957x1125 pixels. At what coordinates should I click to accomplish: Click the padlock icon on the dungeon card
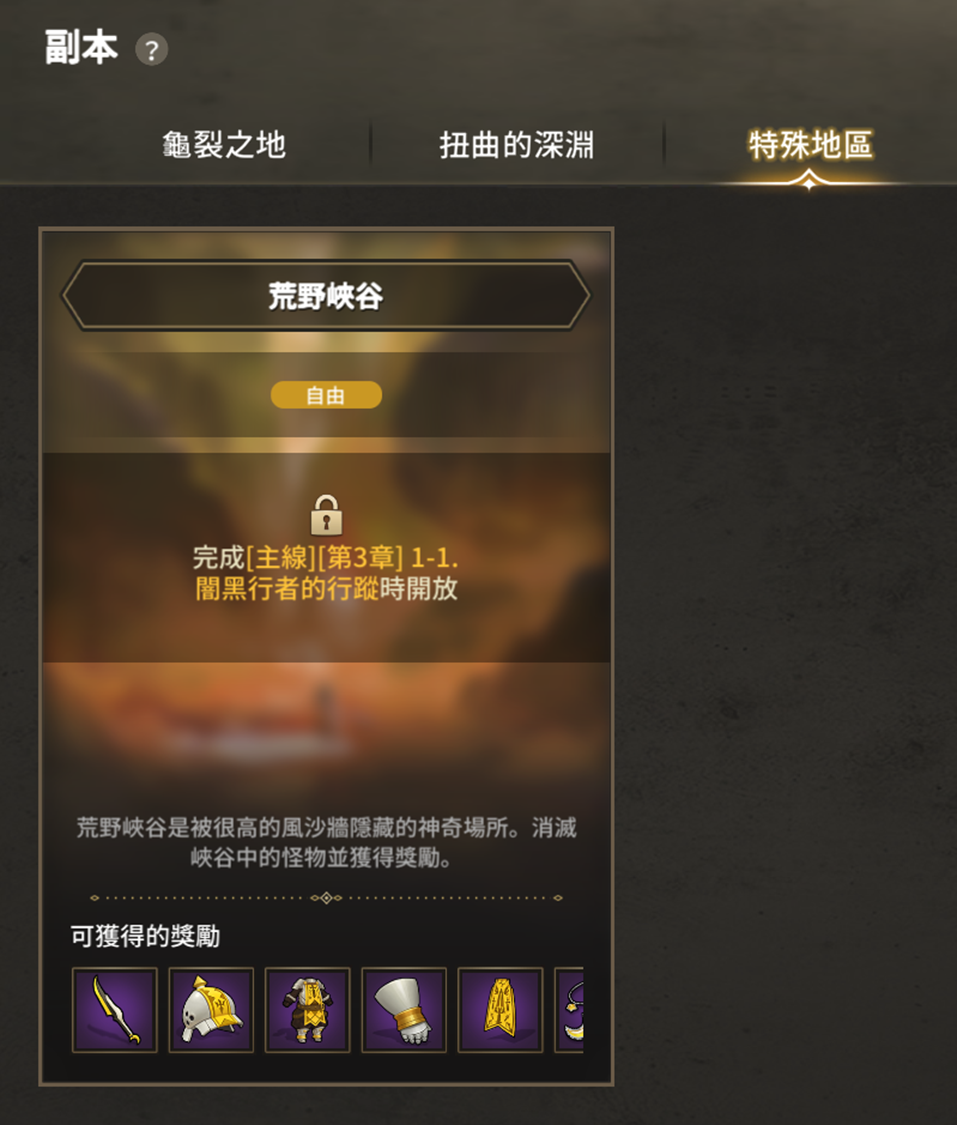326,515
